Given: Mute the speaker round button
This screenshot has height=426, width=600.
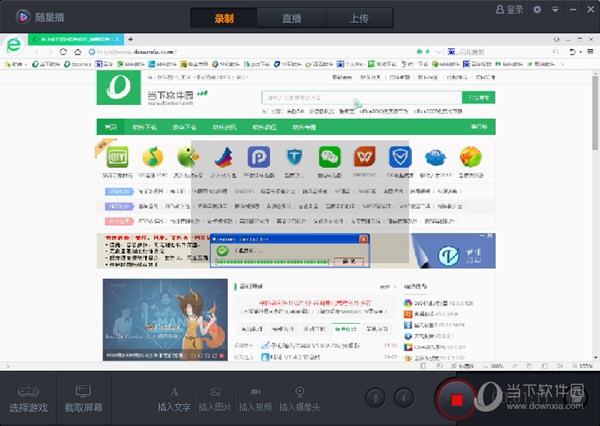Looking at the screenshot, I should coord(404,398).
